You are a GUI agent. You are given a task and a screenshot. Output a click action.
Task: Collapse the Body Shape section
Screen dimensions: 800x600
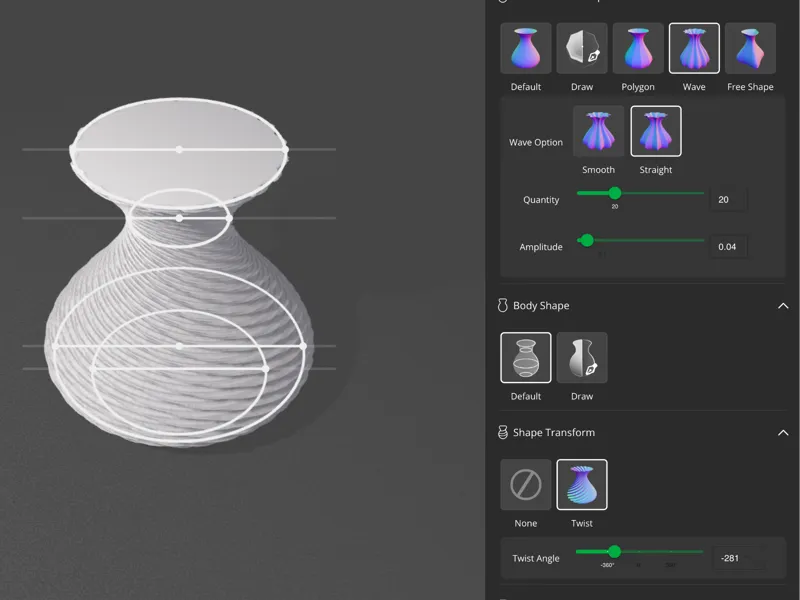[x=783, y=306]
